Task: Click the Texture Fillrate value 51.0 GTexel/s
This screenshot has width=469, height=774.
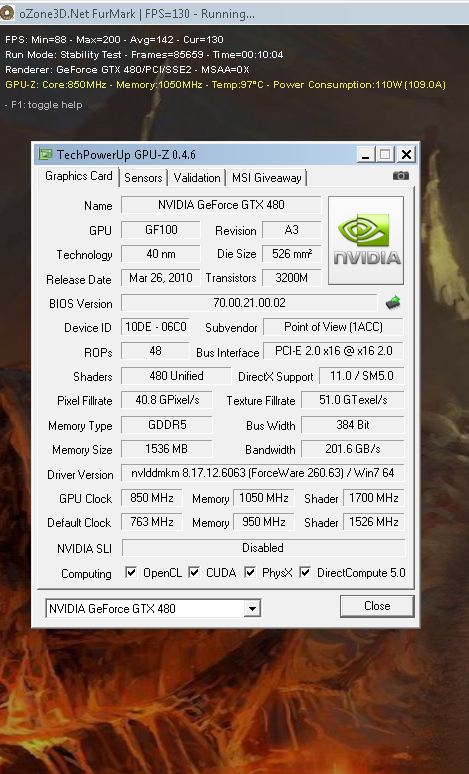Action: coord(352,400)
